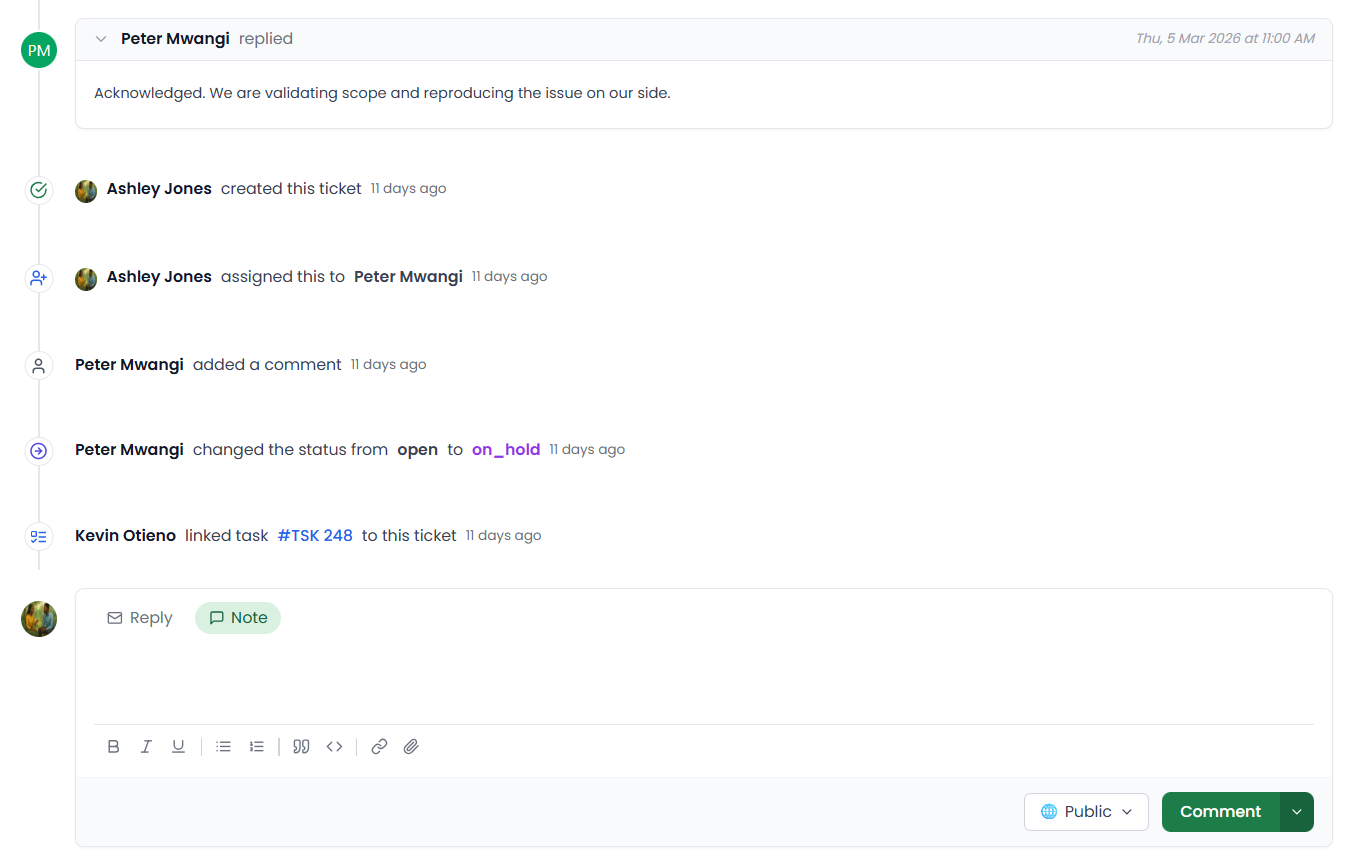Open the linked task #TSK 248
Image resolution: width=1354 pixels, height=863 pixels.
(315, 535)
